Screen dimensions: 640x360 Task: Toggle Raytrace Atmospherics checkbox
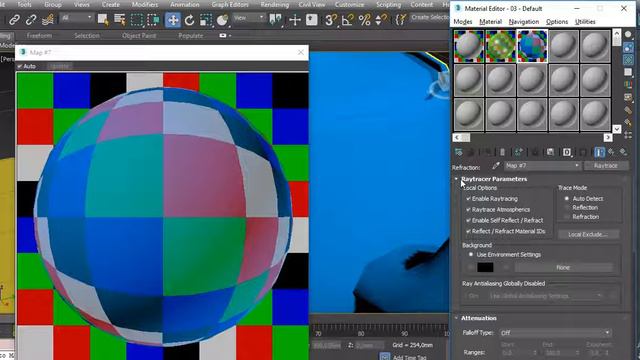[x=469, y=209]
